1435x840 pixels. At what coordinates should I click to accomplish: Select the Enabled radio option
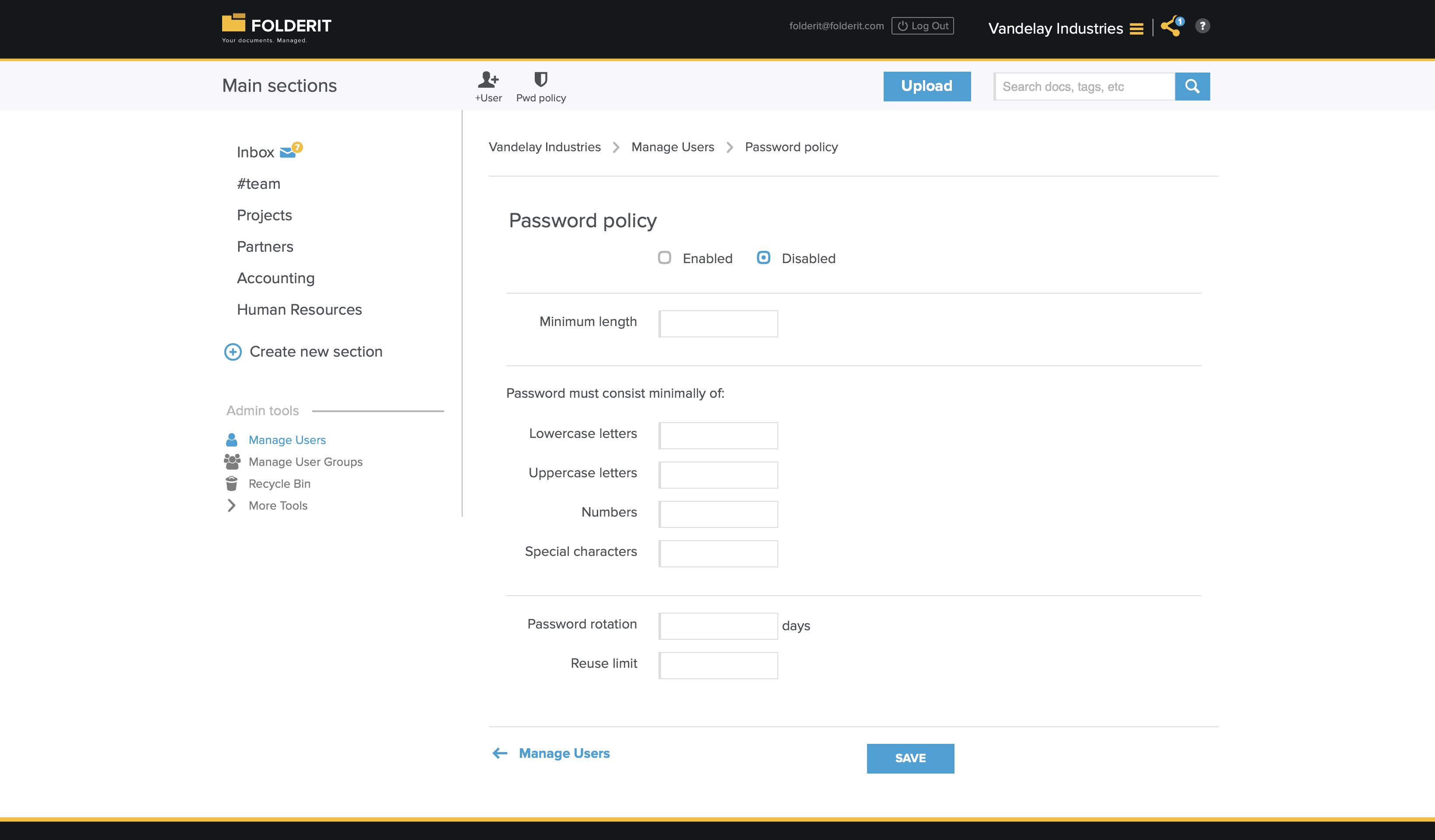664,258
